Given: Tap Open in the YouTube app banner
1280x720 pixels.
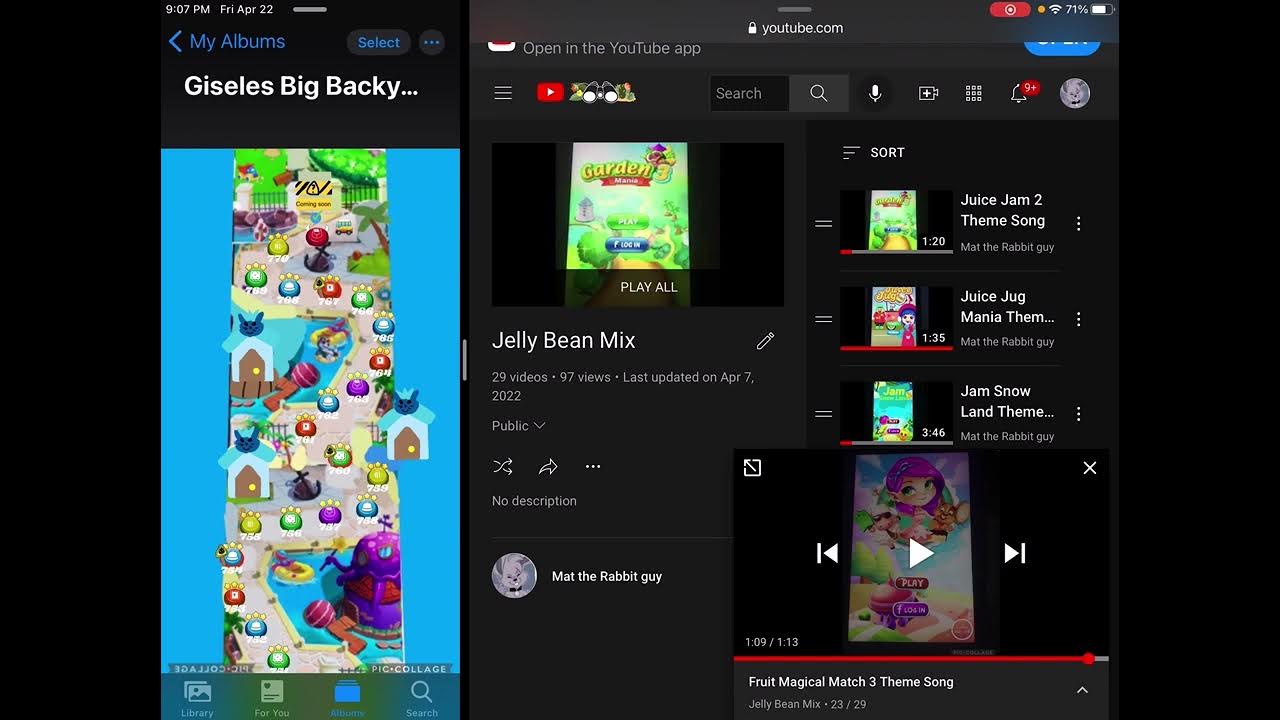Looking at the screenshot, I should tap(611, 48).
